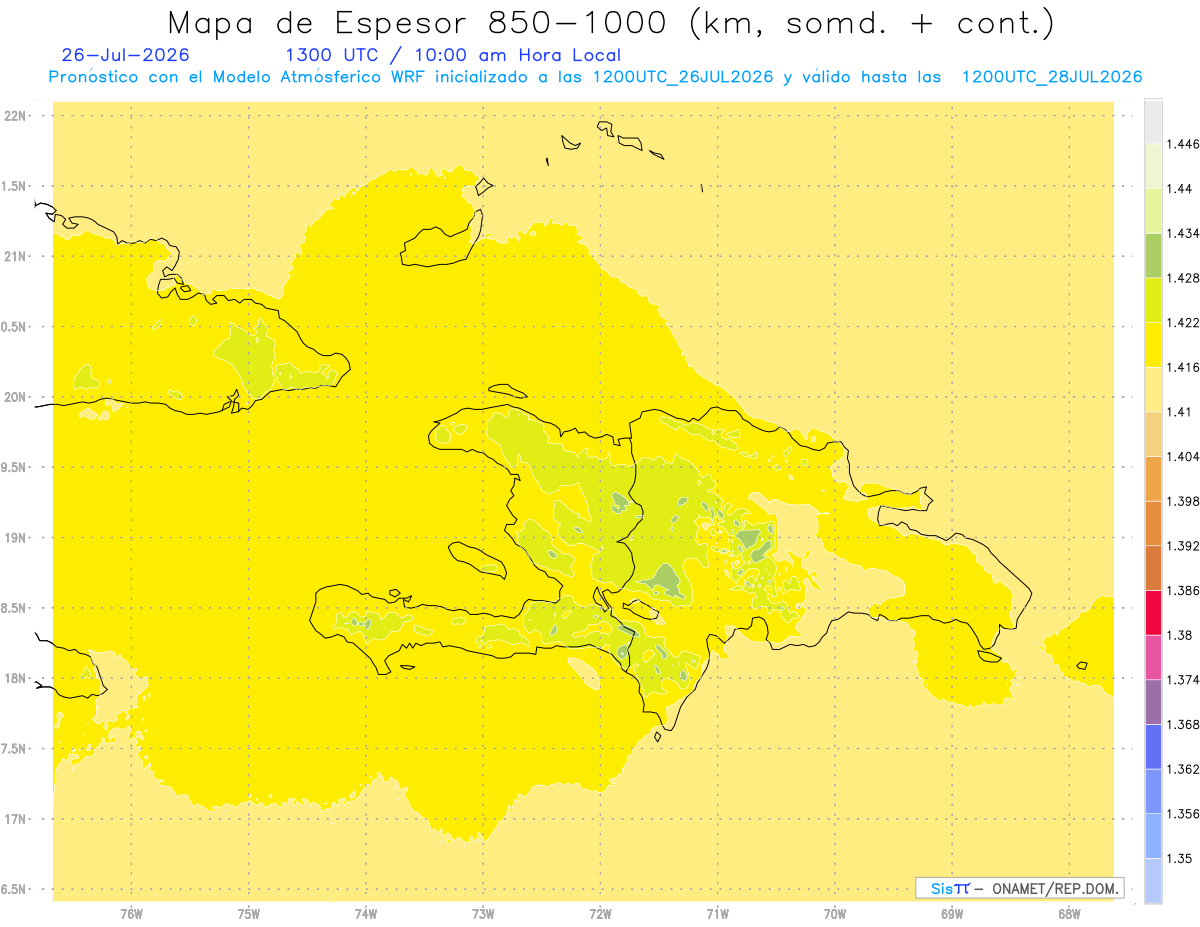Click the 21N latitude axis label
Screen dimensions: 1200x927
point(16,257)
